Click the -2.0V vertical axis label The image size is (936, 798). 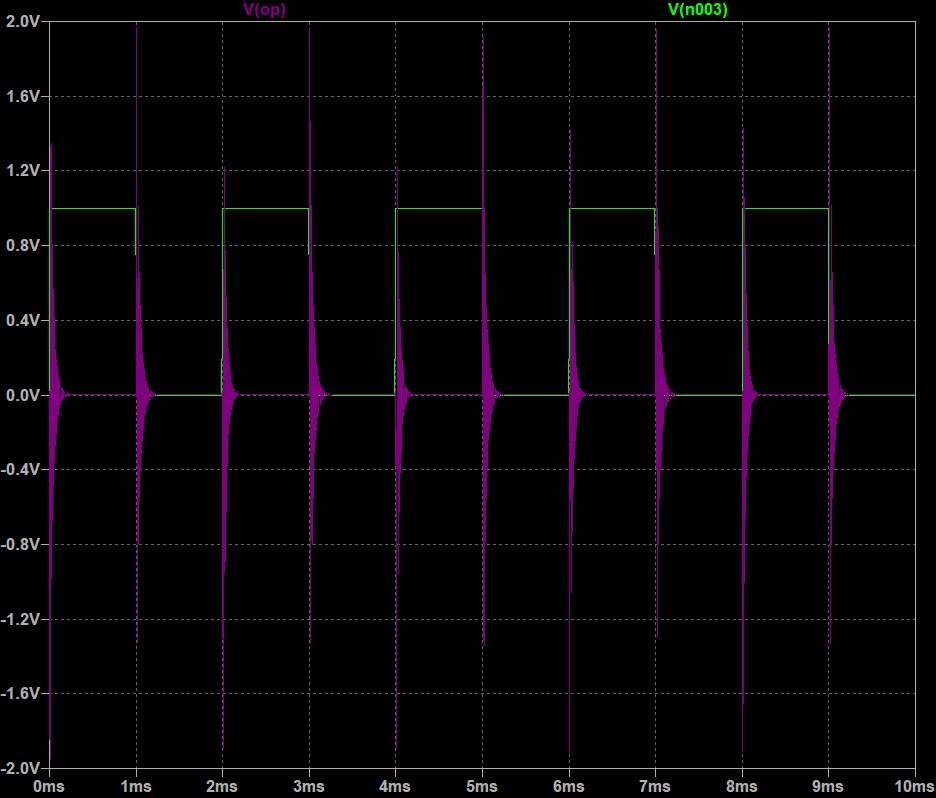point(20,768)
